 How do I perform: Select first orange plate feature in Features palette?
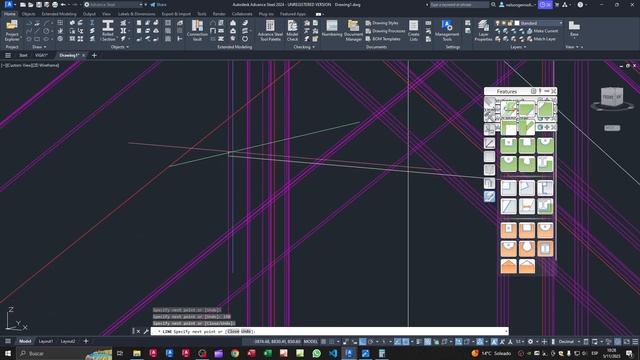pos(509,230)
